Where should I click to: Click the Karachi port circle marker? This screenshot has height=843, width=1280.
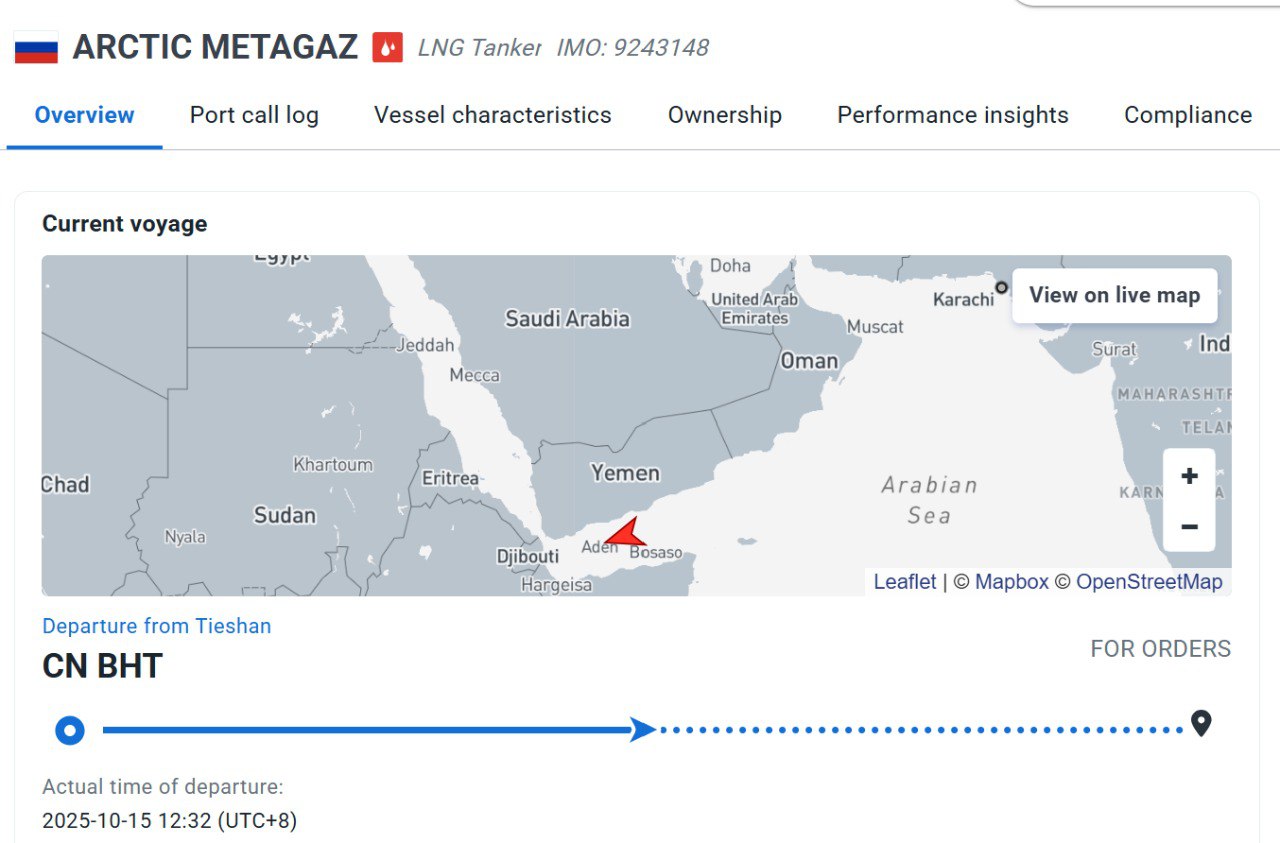(1001, 287)
